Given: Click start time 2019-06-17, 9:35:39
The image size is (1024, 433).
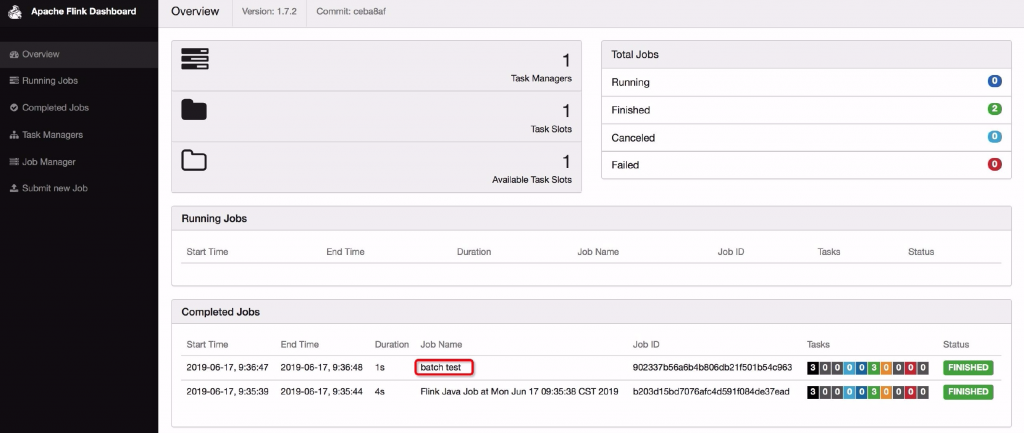Looking at the screenshot, I should (227, 392).
